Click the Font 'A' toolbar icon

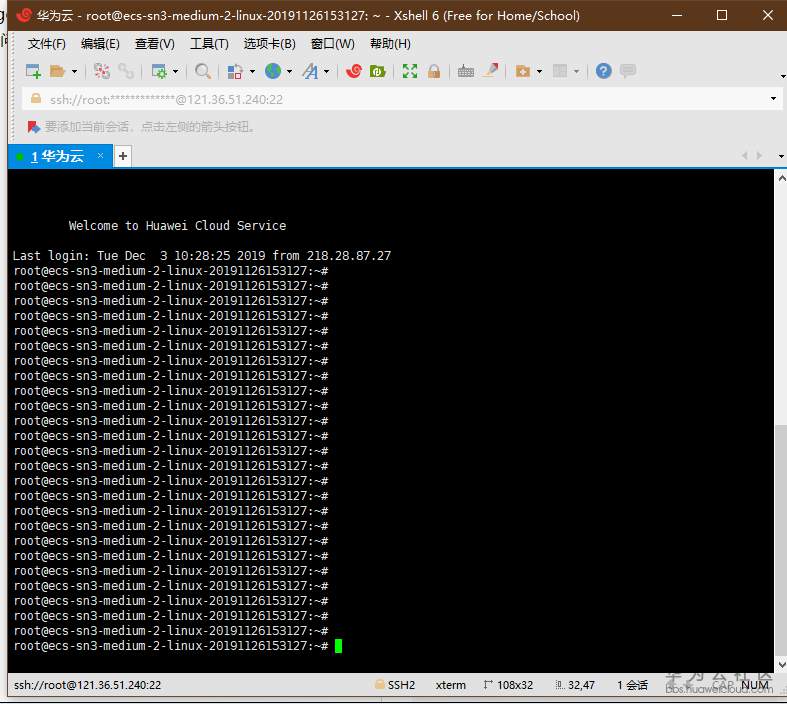[310, 71]
